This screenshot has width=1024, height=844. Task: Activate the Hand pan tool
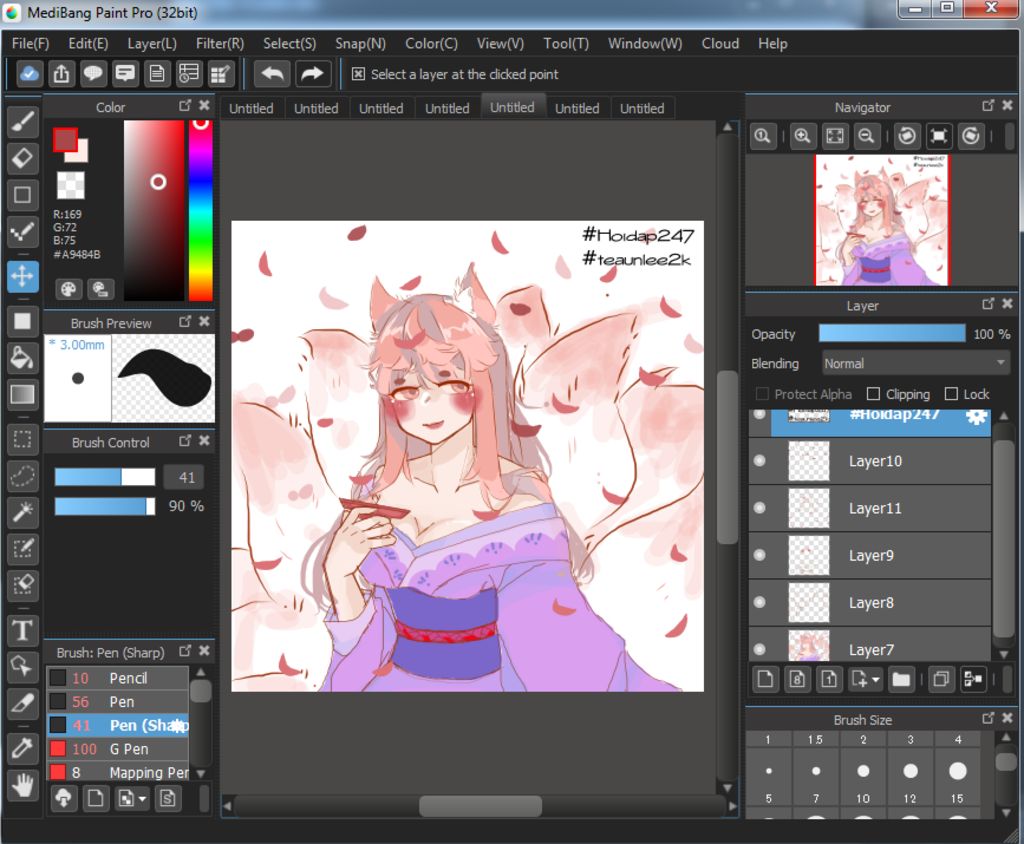(23, 785)
